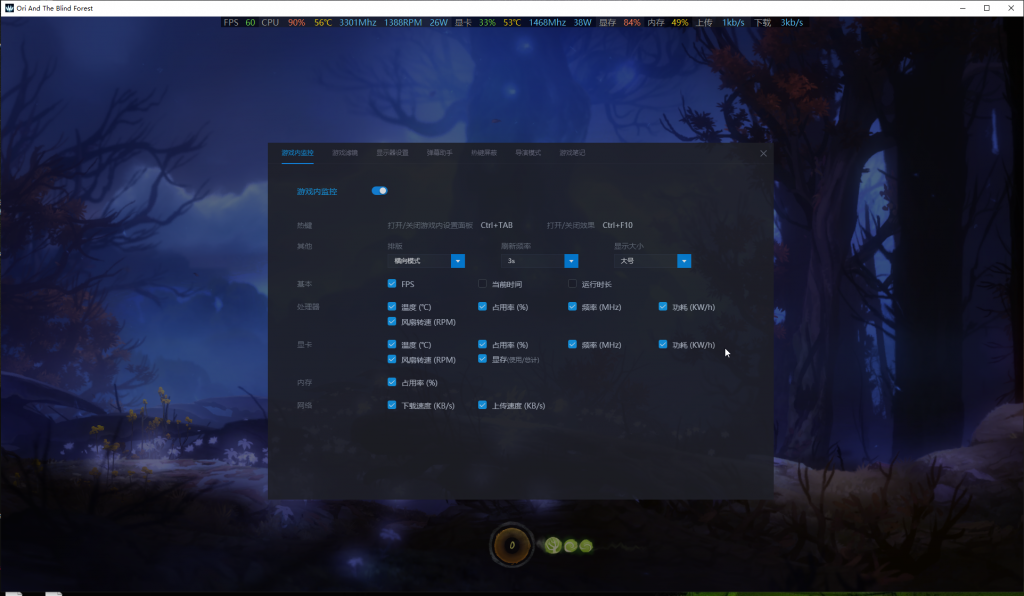This screenshot has width=1024, height=596.
Task: Uncheck the 上传速度 (KB/s) checkbox
Action: click(482, 405)
